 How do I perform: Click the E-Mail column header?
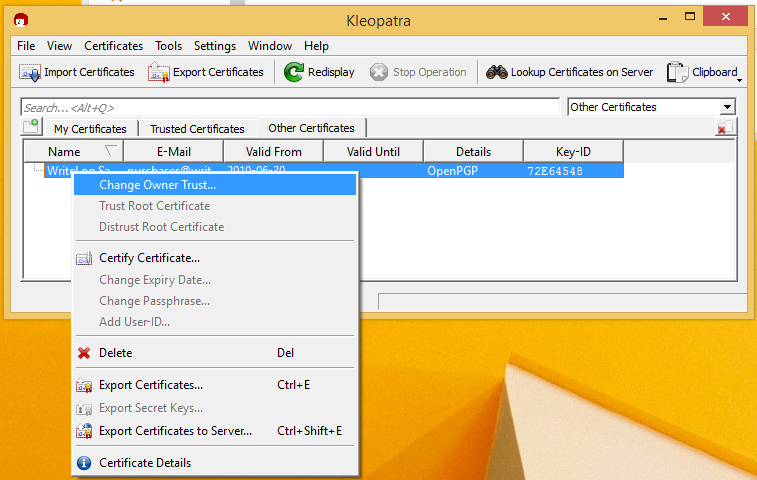click(174, 152)
